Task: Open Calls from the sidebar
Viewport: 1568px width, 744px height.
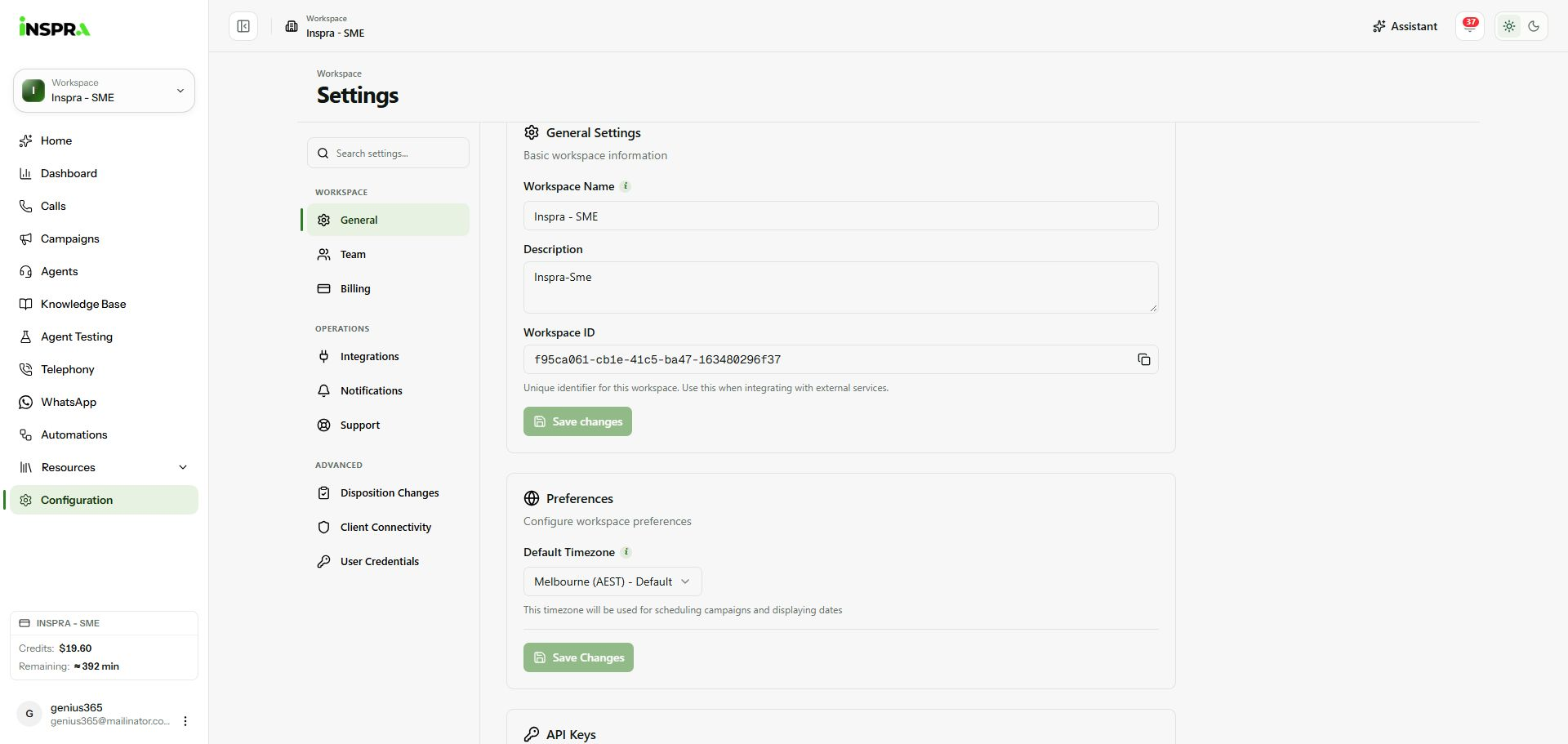Action: pos(104,206)
